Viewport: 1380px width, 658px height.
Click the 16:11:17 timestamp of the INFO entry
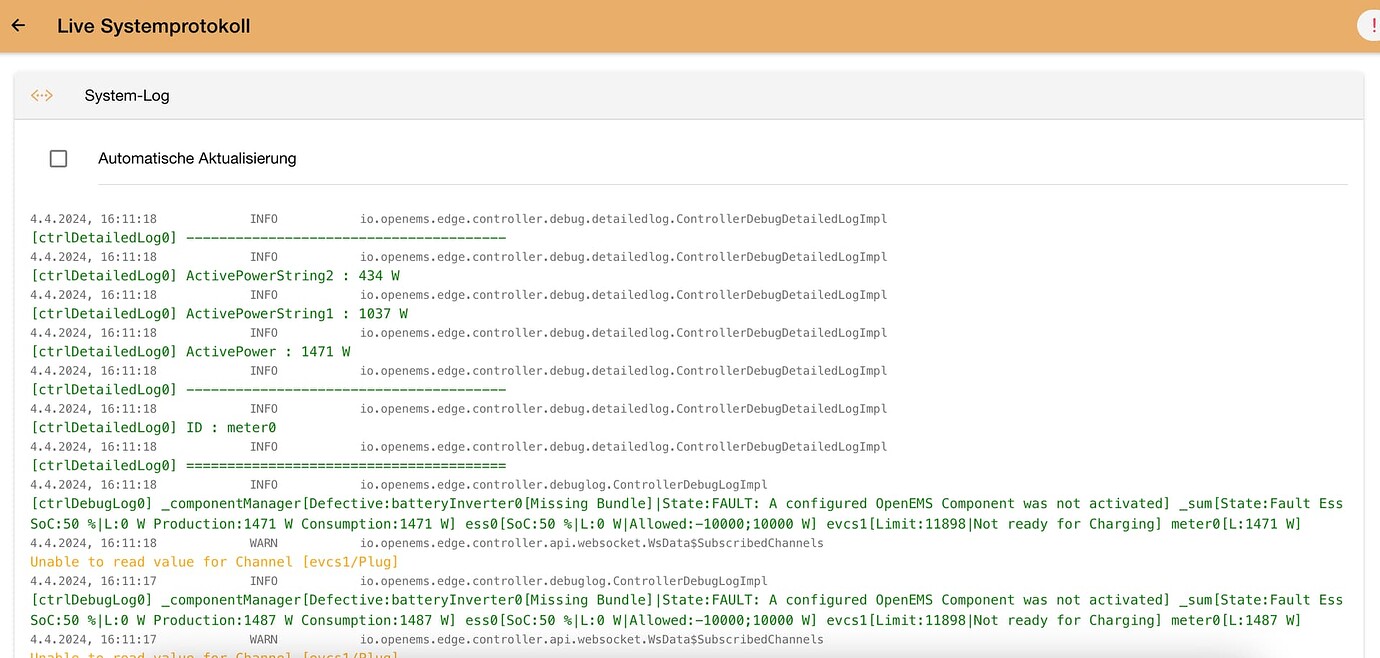coord(93,581)
